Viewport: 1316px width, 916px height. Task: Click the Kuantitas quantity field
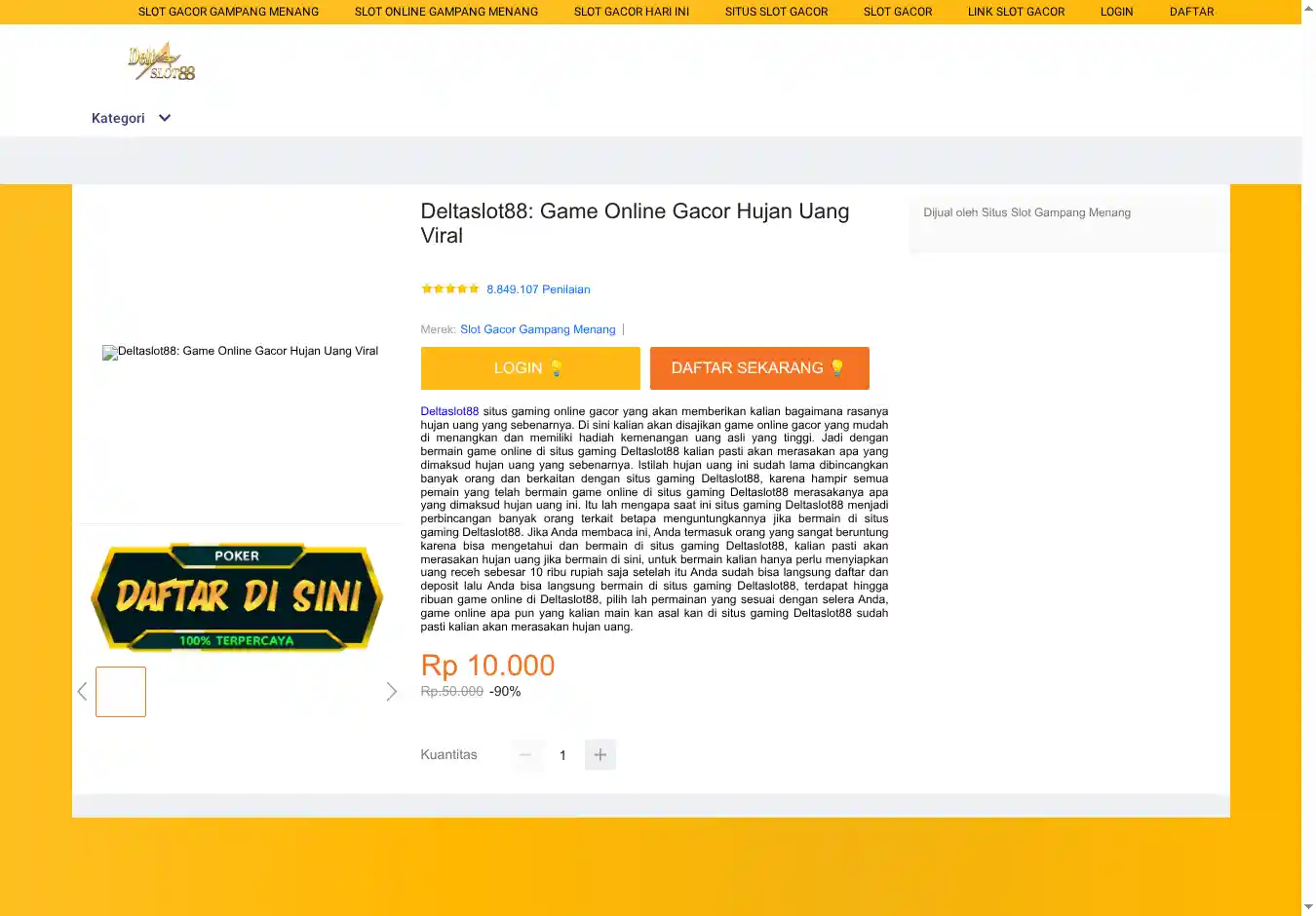tap(562, 755)
